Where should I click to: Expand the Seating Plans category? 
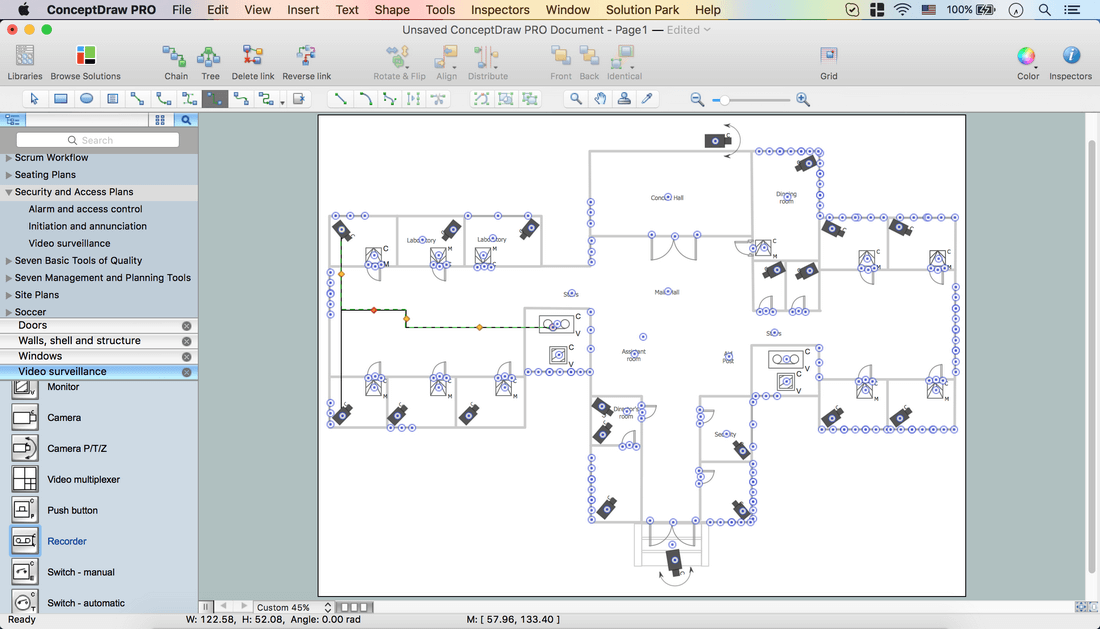9,175
